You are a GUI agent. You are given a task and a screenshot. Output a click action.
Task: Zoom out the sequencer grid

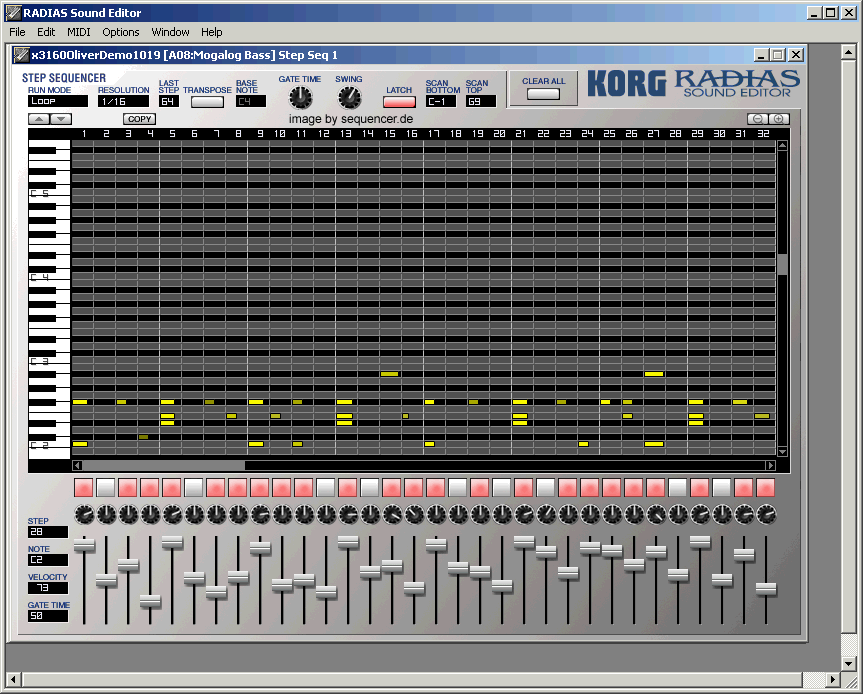[758, 119]
